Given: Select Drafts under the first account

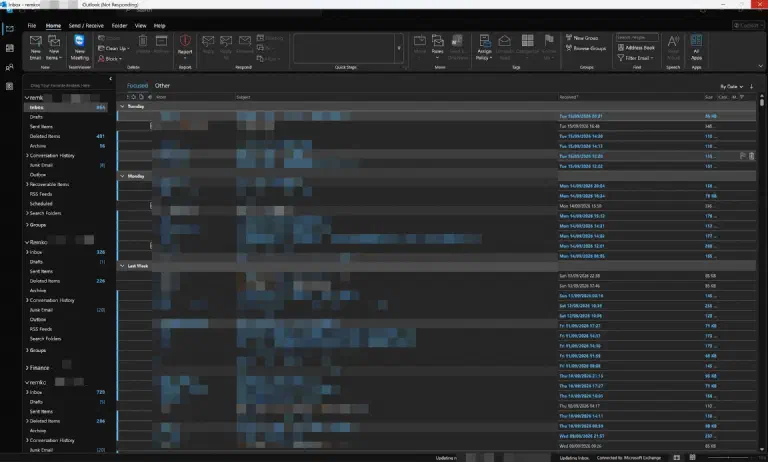Looking at the screenshot, I should [x=36, y=117].
